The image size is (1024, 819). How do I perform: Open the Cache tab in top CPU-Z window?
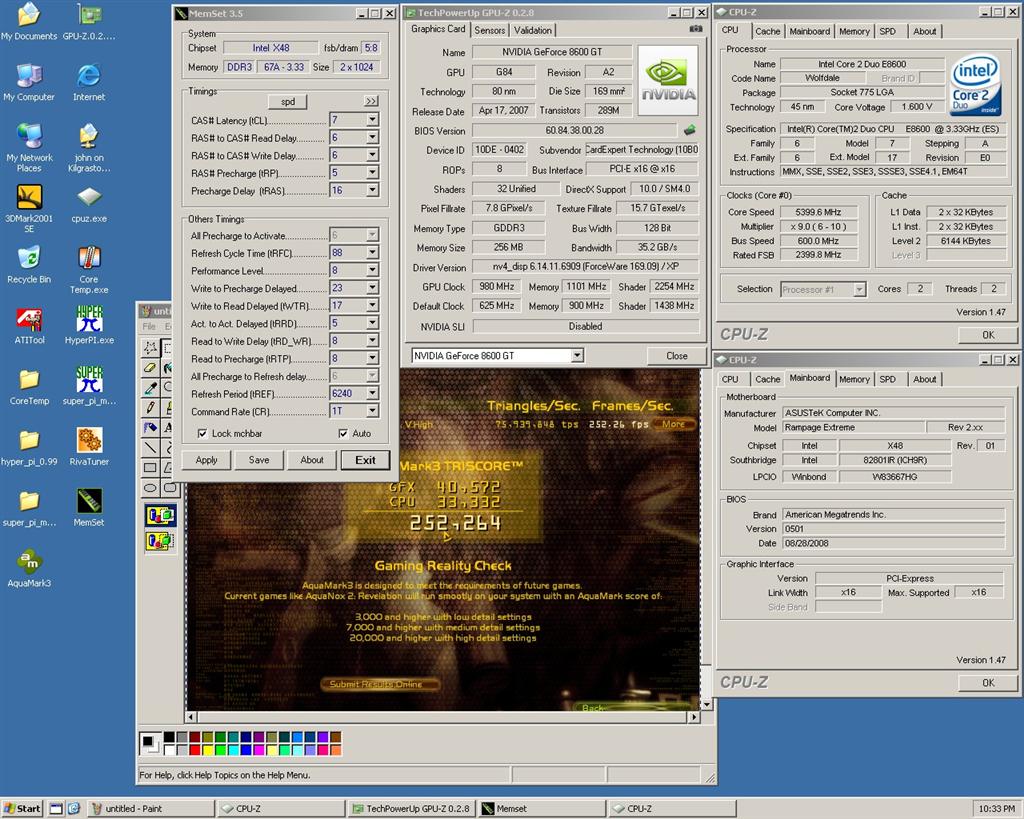coord(767,31)
